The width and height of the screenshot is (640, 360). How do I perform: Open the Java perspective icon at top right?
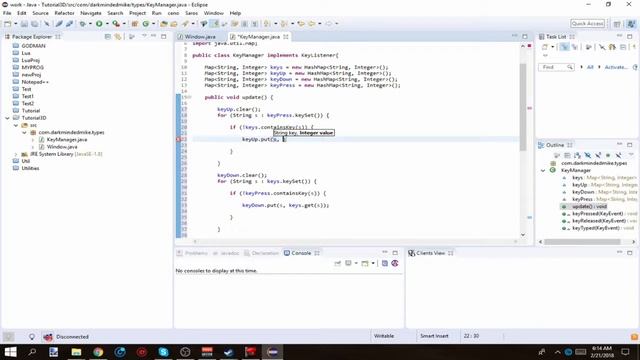tap(631, 24)
